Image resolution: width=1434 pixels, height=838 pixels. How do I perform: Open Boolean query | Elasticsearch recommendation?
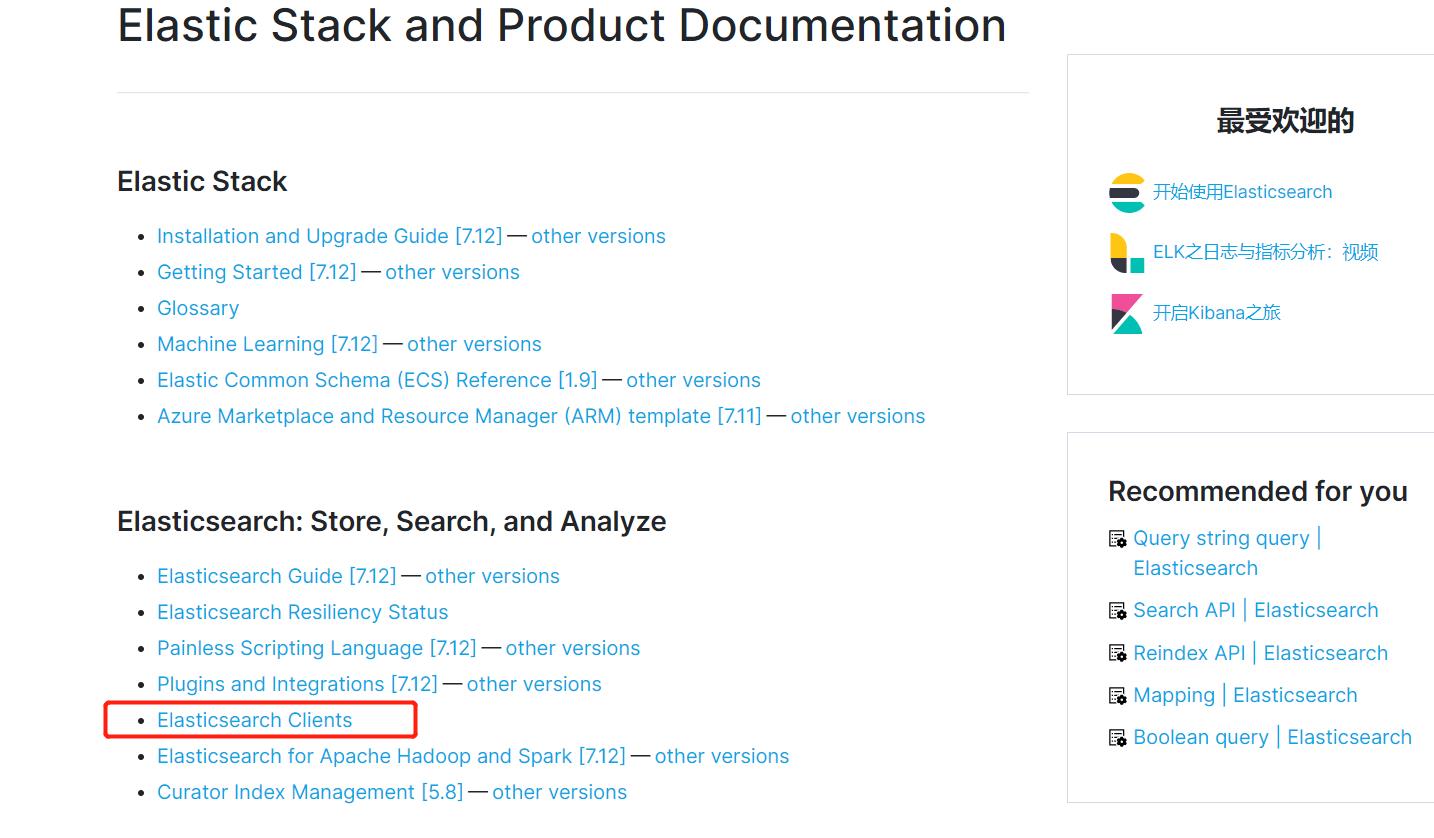(1272, 737)
